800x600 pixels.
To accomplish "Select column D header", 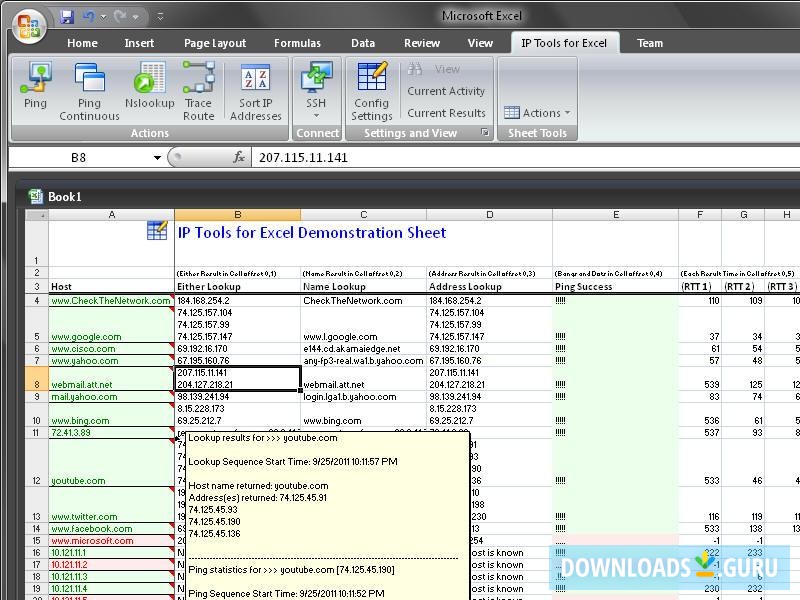I will (x=489, y=215).
